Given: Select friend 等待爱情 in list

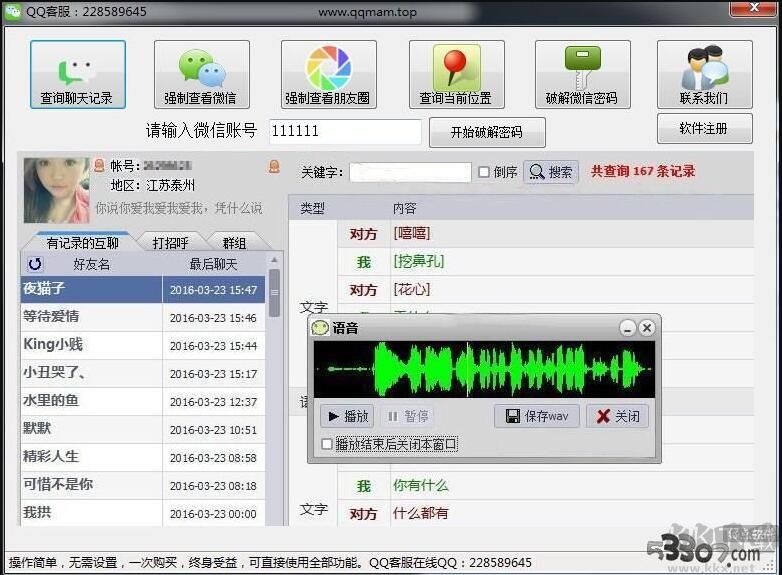Looking at the screenshot, I should (143, 317).
